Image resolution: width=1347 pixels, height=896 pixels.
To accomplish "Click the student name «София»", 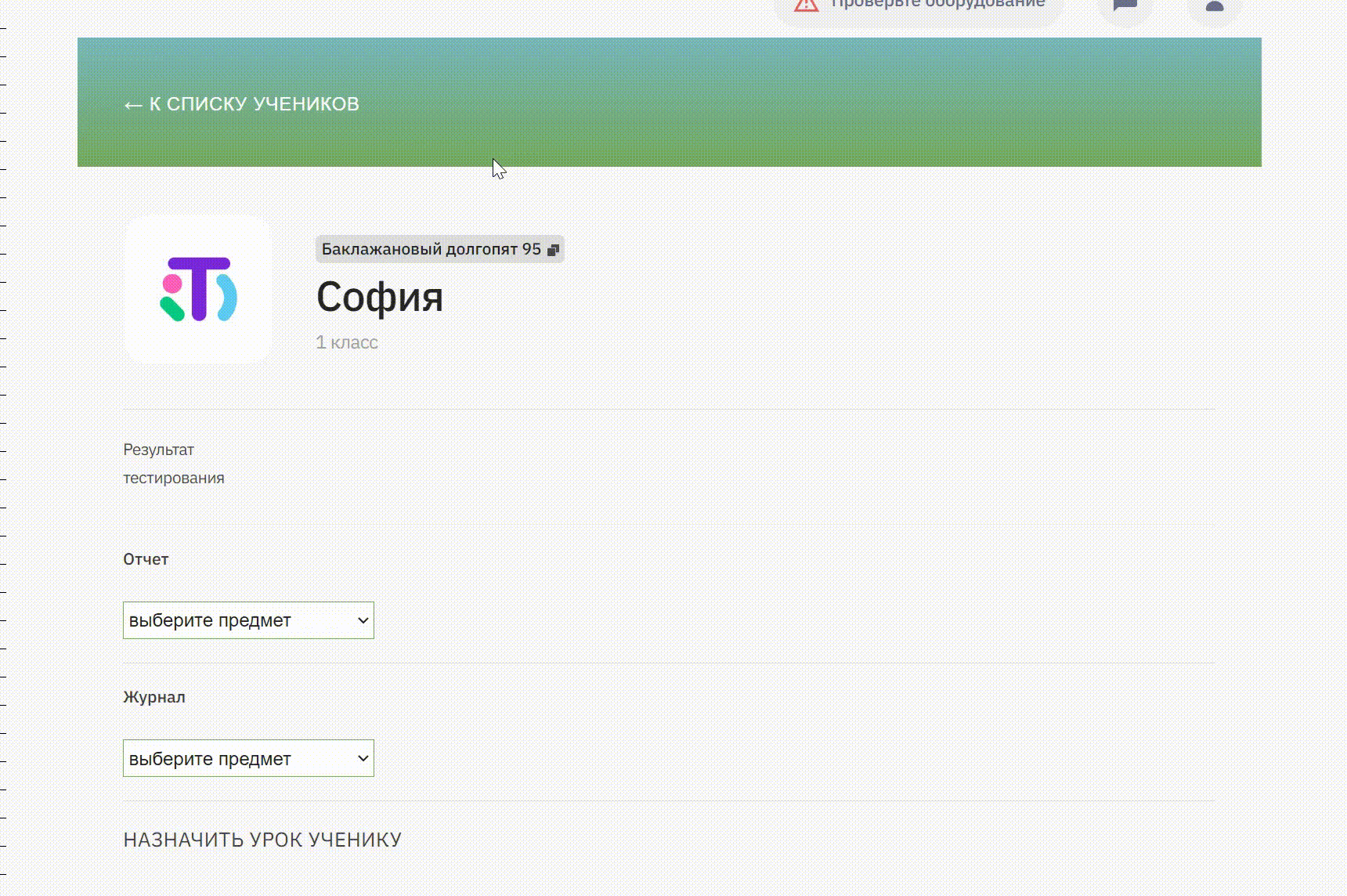I will (380, 297).
